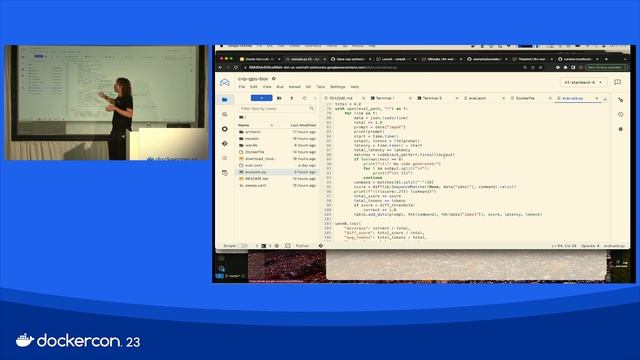Reload the browser page
Image resolution: width=640 pixels, height=360 pixels.
[x=236, y=67]
